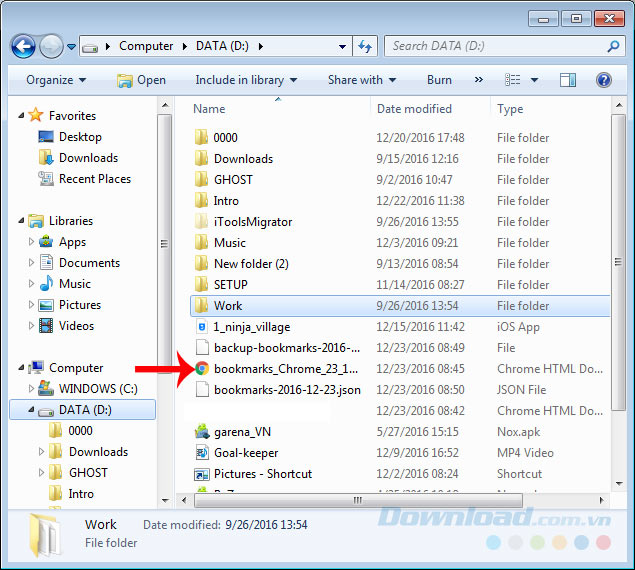
Task: Select the Chrome bookmarks HTML file icon
Action: [x=202, y=369]
